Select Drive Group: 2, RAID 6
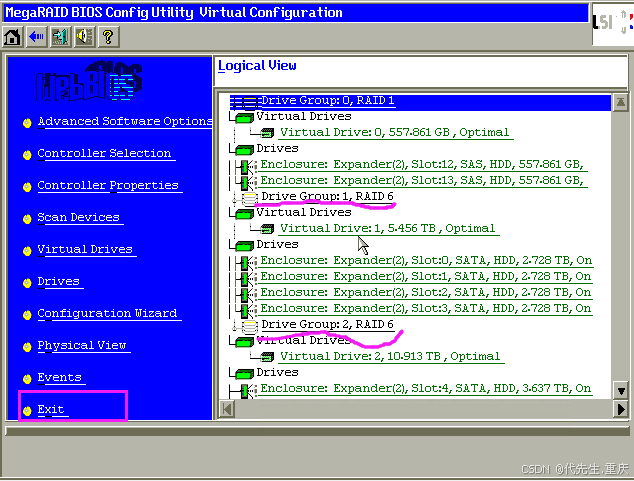The width and height of the screenshot is (634, 481). pos(328,325)
